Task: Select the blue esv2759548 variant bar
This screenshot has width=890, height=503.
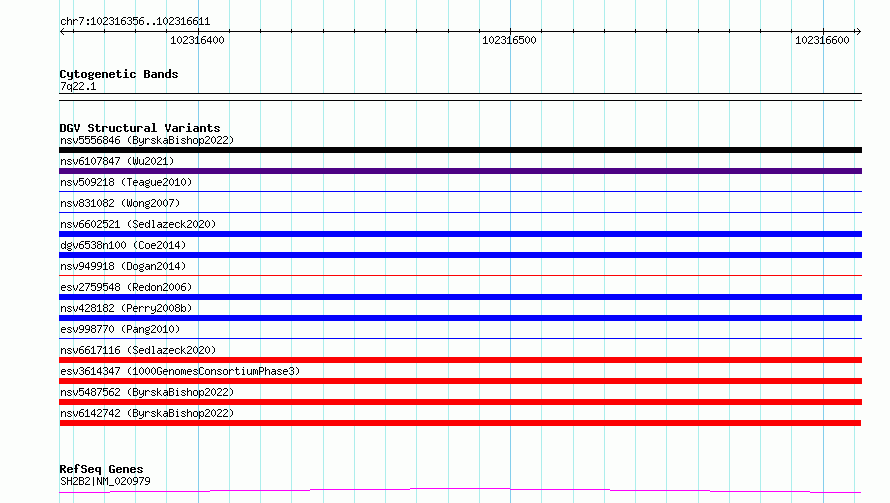Action: pos(460,297)
